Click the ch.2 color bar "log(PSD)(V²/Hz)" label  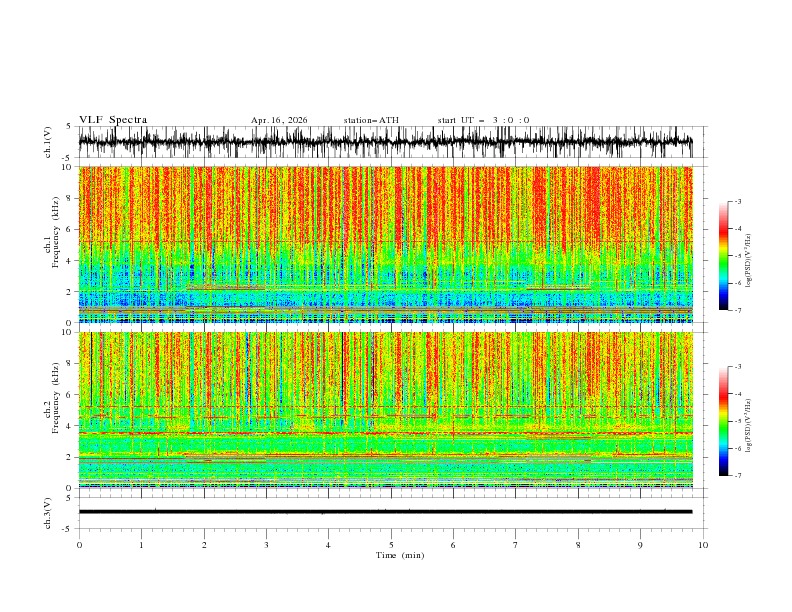[749, 425]
